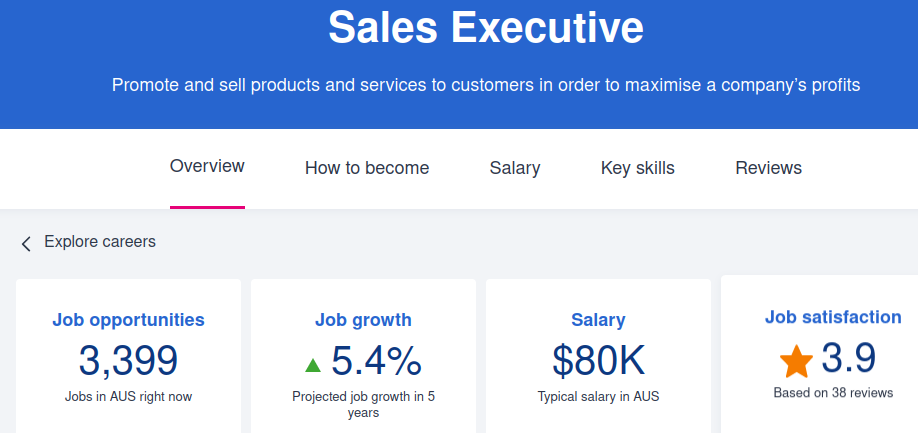Open the Overview tab
The width and height of the screenshot is (918, 433).
click(x=207, y=166)
